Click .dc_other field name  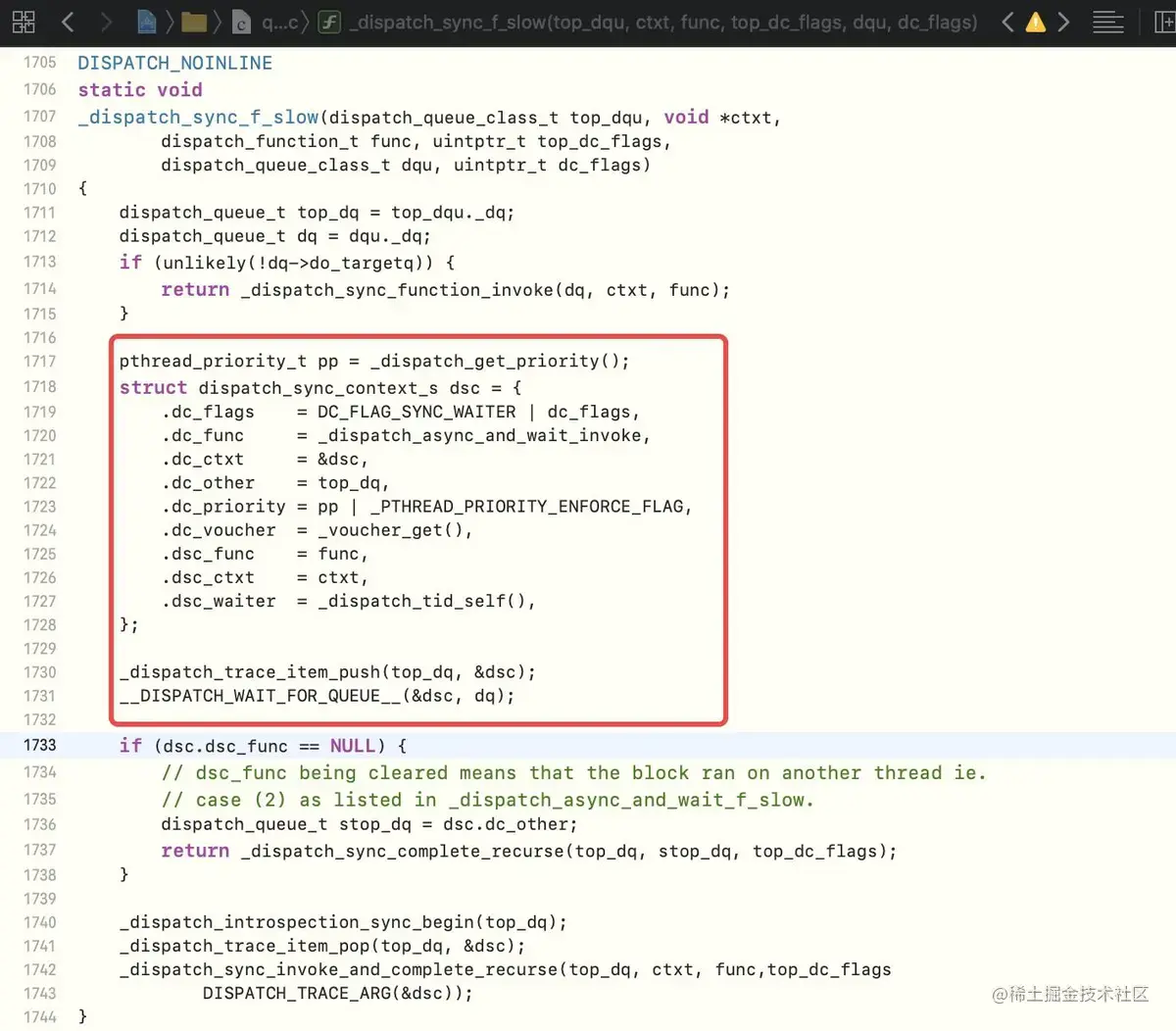pyautogui.click(x=208, y=483)
